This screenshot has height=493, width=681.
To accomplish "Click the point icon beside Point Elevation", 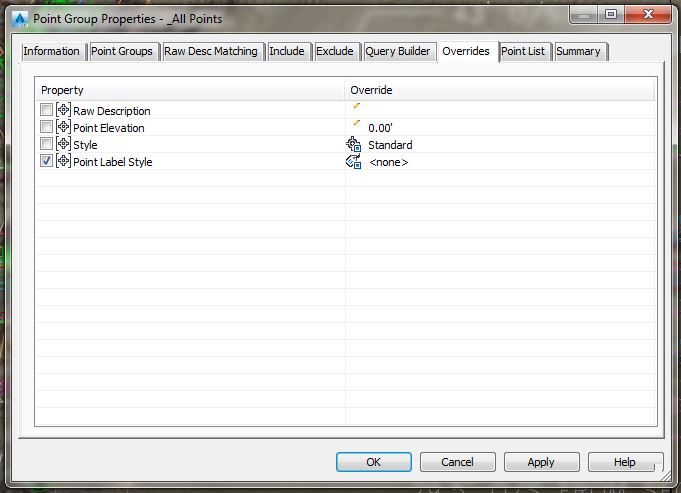I will (x=63, y=127).
